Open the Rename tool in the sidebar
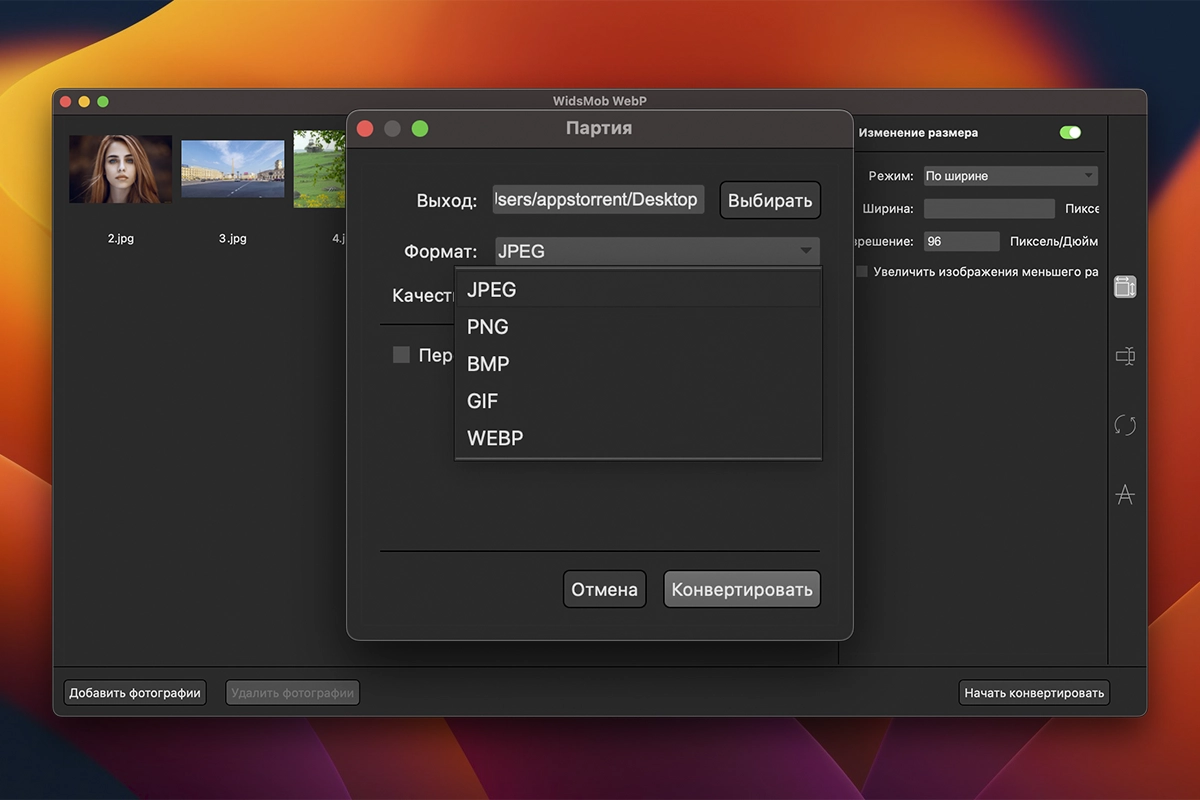The image size is (1200, 800). pyautogui.click(x=1125, y=356)
